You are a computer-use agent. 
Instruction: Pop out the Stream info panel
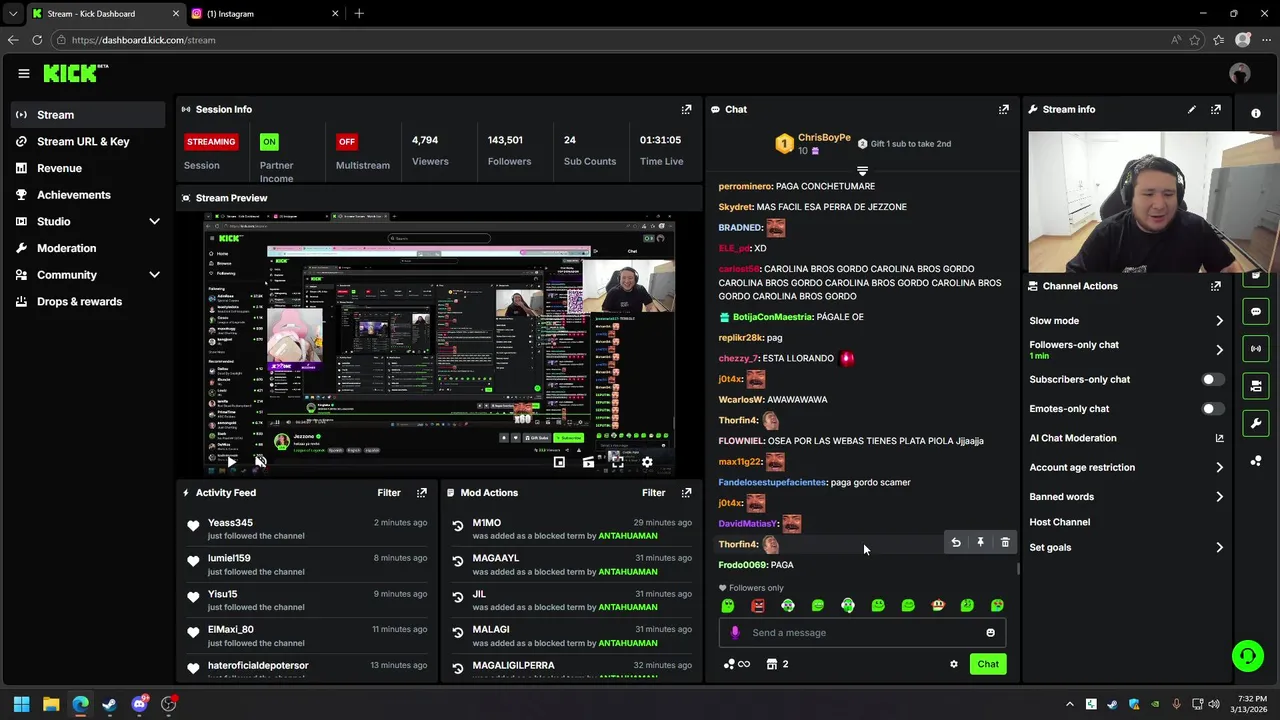point(1216,109)
